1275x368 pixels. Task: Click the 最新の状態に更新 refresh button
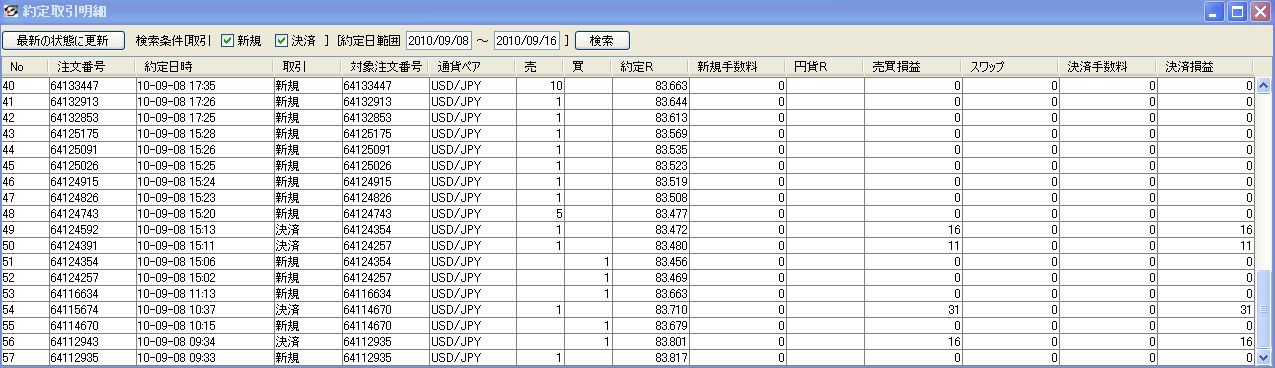(64, 41)
